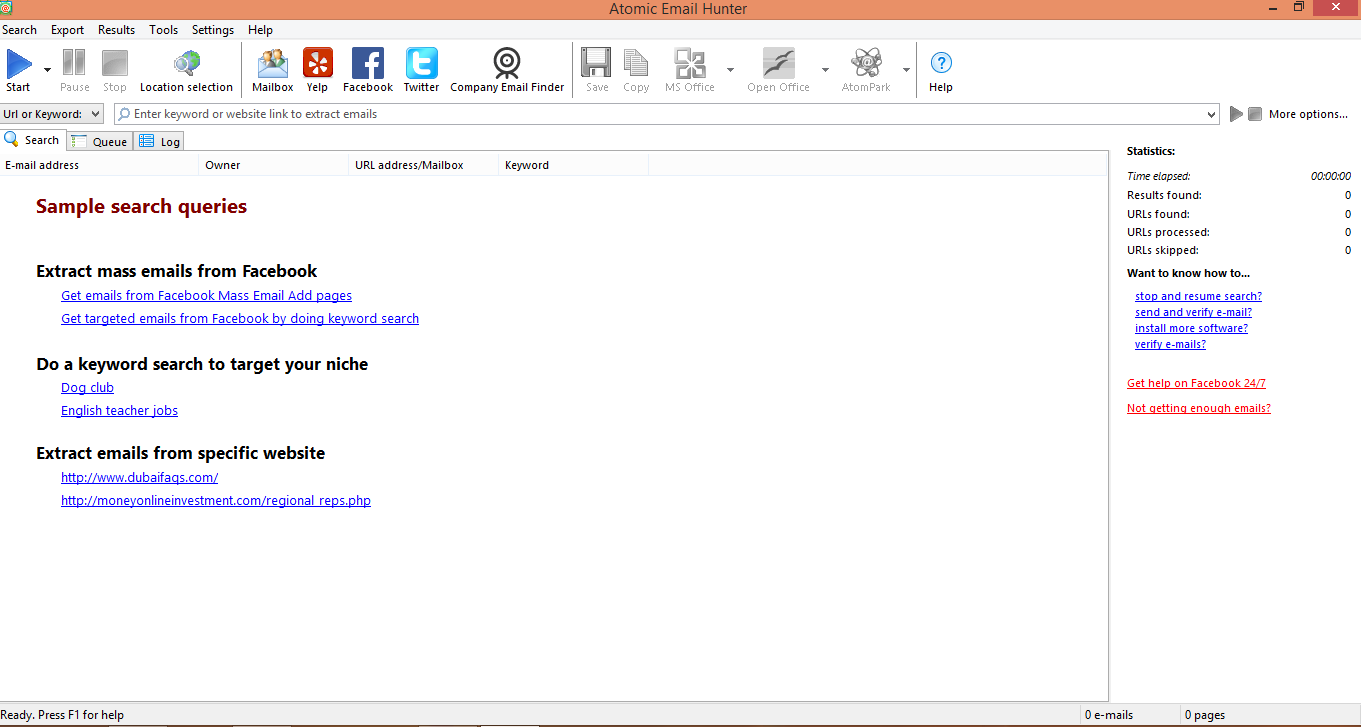The height and width of the screenshot is (727, 1361).
Task: Expand the Start button dropdown arrow
Action: pos(47,70)
